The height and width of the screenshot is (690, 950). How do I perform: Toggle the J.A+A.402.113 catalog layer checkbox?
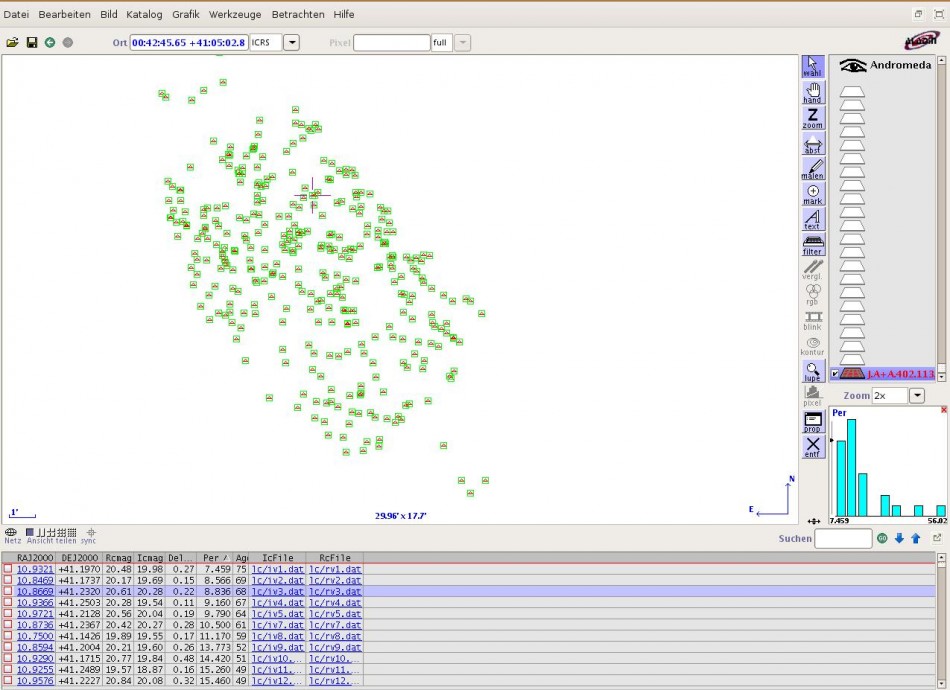[836, 374]
